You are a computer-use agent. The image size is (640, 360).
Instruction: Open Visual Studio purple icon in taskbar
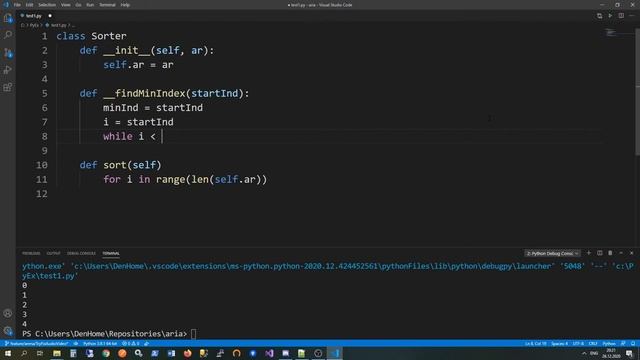(269, 353)
